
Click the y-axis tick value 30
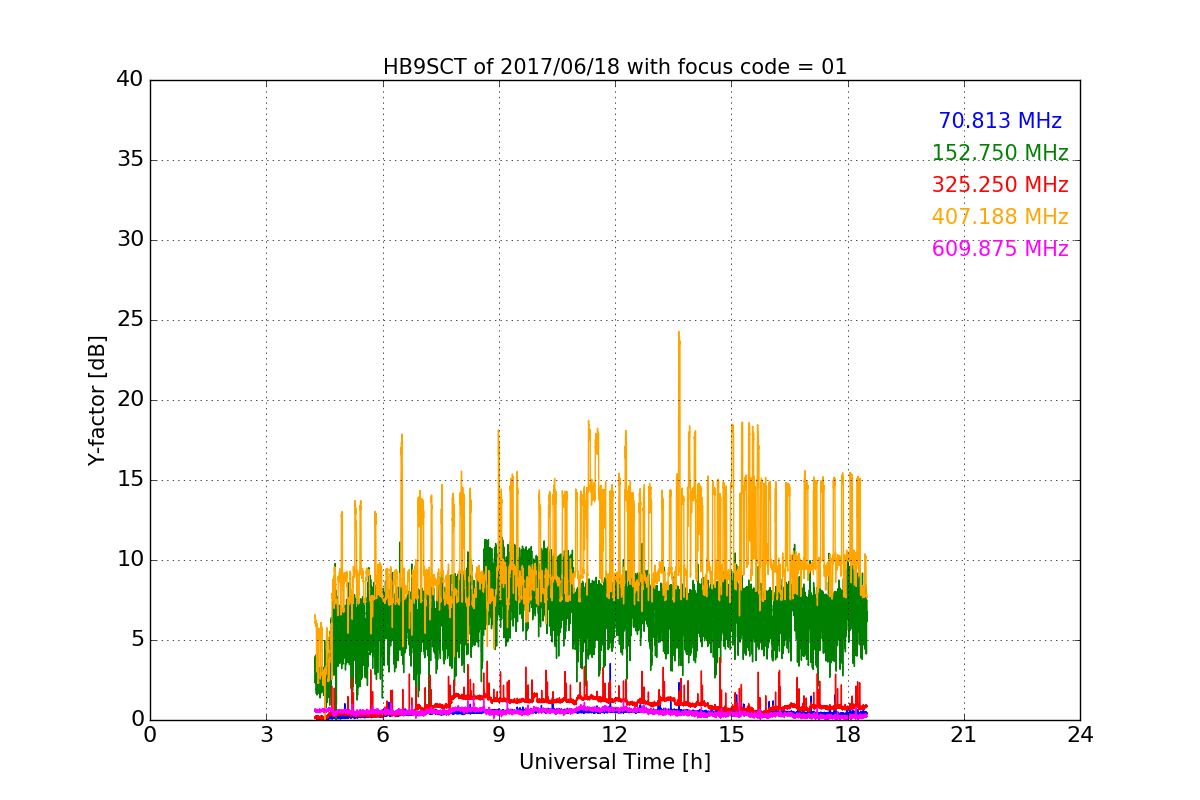click(x=129, y=240)
